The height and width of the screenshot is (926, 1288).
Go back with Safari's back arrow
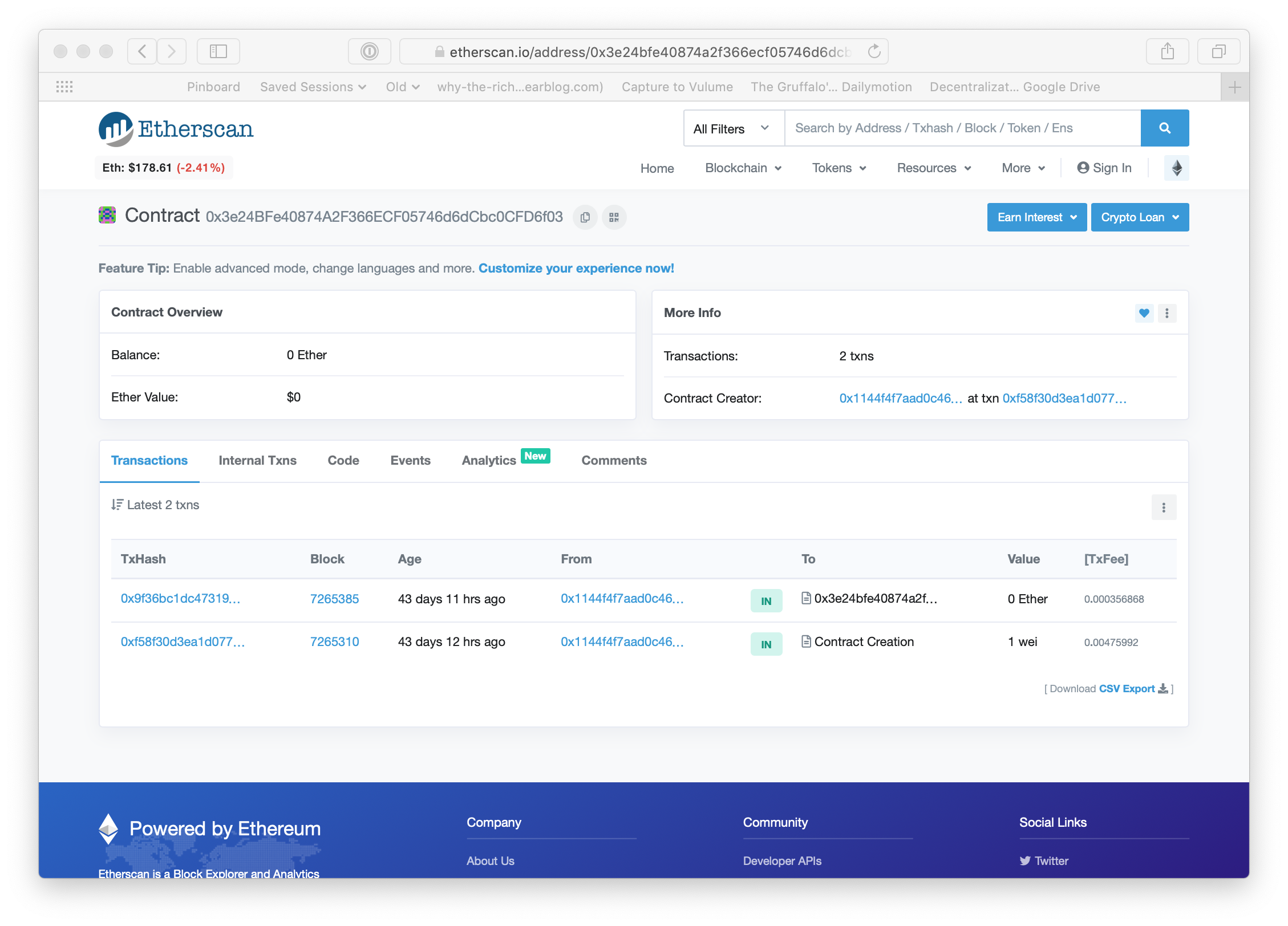pos(142,51)
